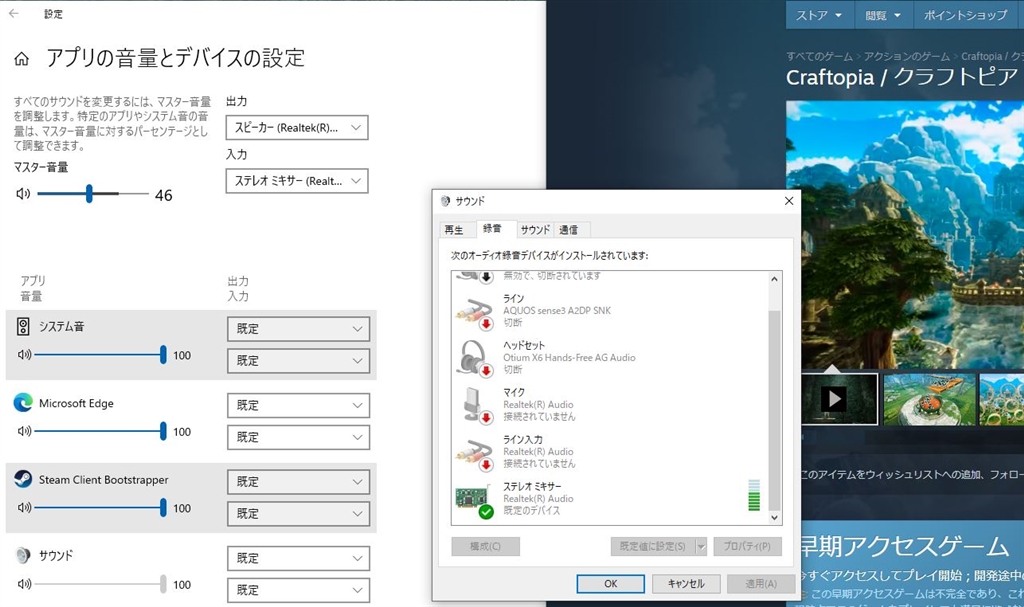This screenshot has height=607, width=1024.
Task: Follow the すべてのゲーム breadcrumb link
Action: click(819, 56)
